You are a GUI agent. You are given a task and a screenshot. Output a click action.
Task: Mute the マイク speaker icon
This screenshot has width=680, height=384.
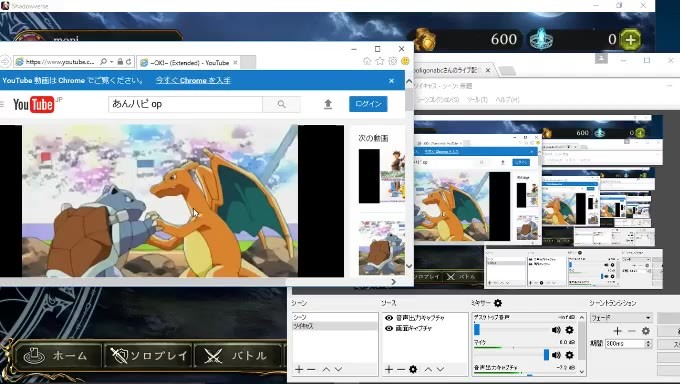pyautogui.click(x=556, y=355)
